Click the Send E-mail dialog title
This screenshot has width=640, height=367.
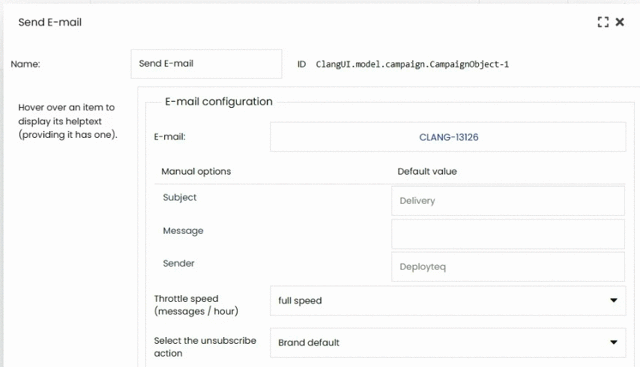coord(50,22)
